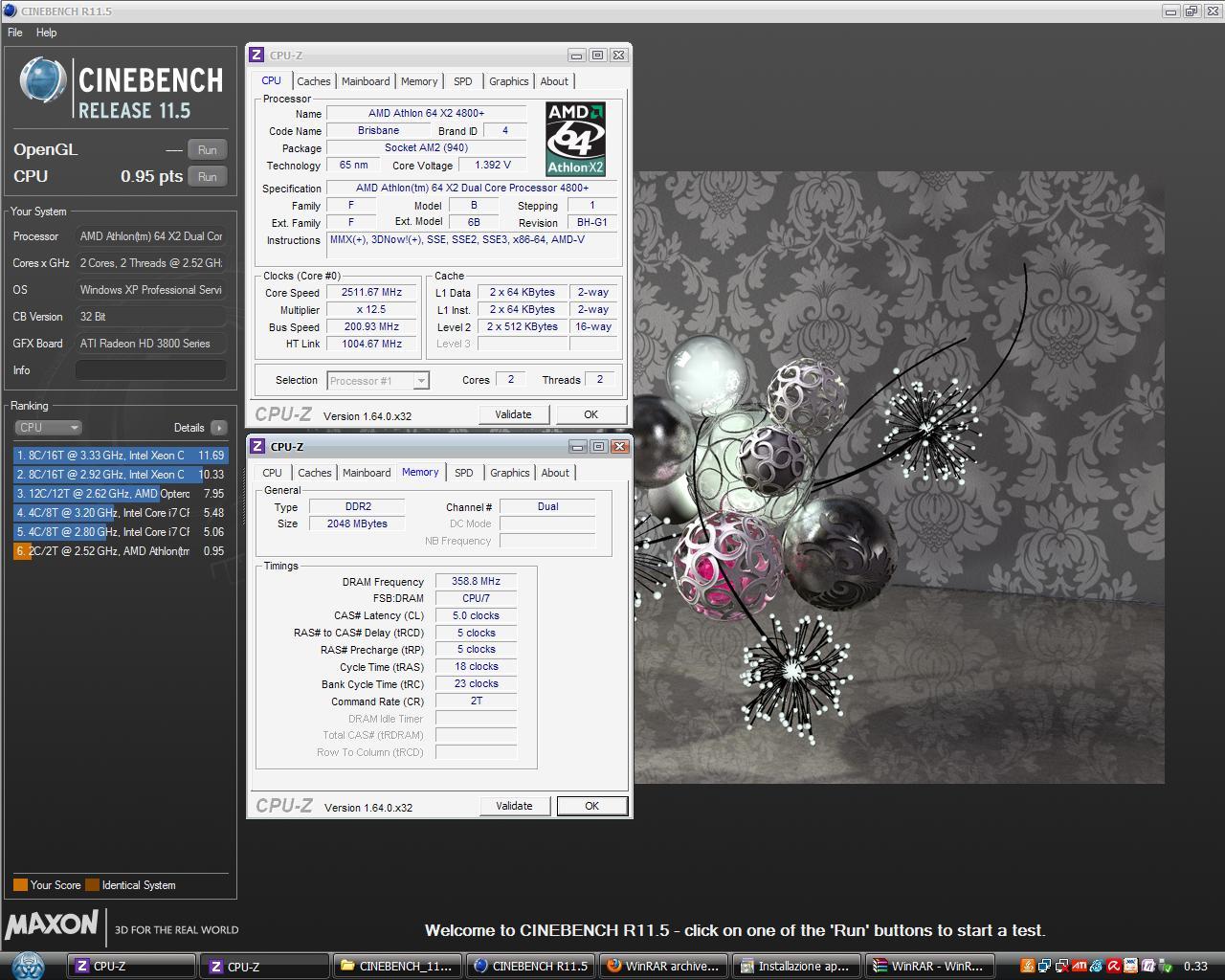Open the Avira antivirus tray icon
This screenshot has height=980, width=1225.
(x=1114, y=966)
